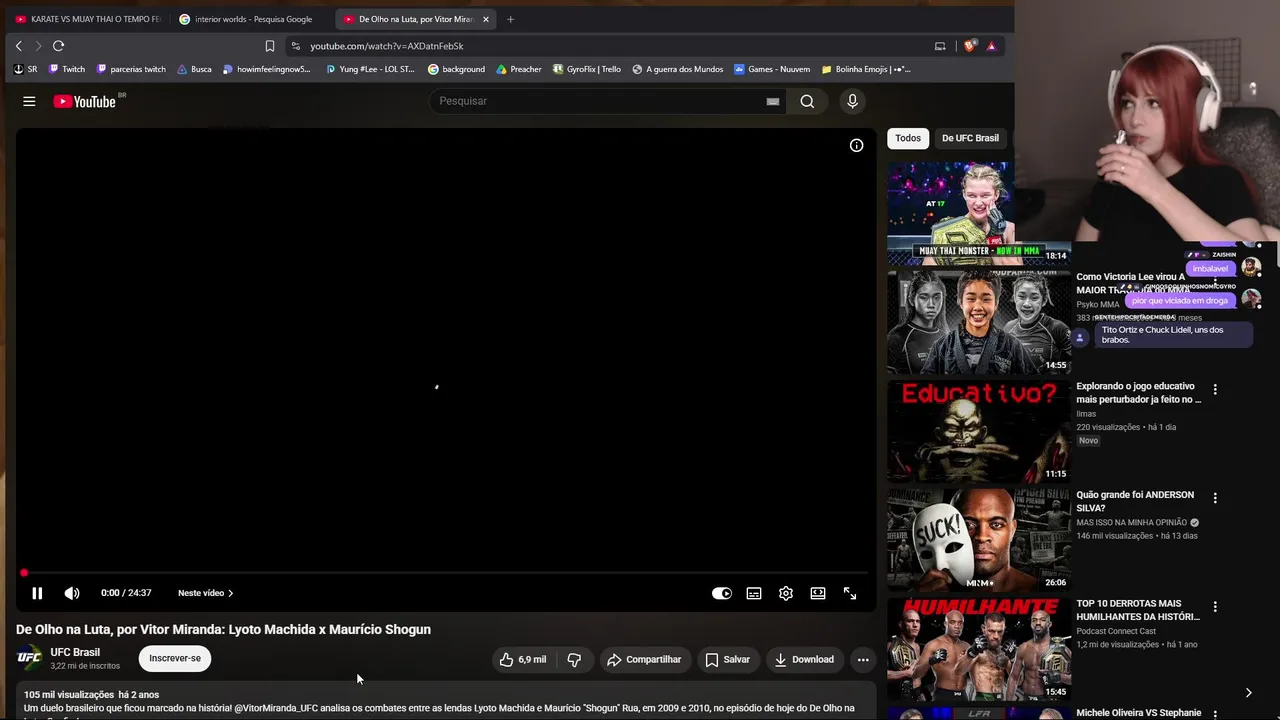This screenshot has height=720, width=1280.
Task: Open the 'Busca' bookmark
Action: pos(194,69)
